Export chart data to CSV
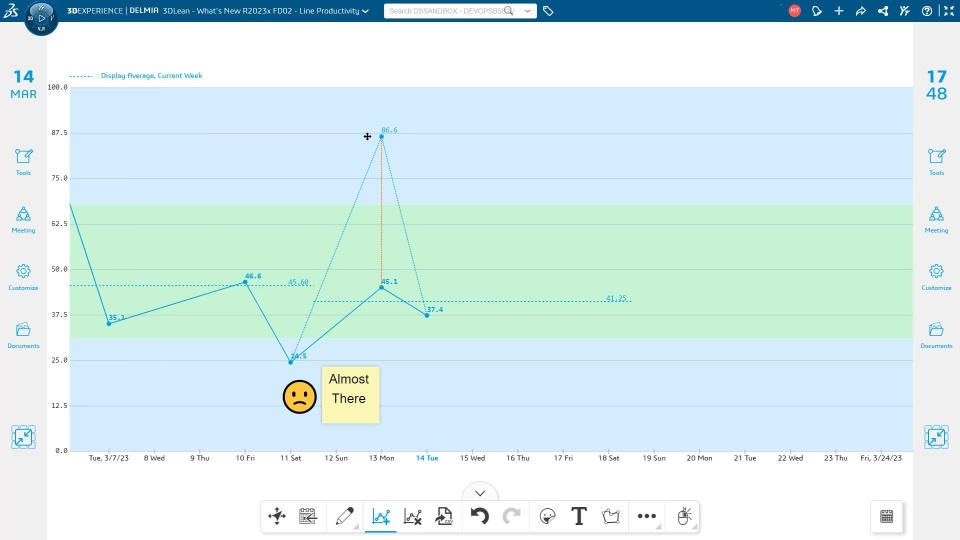 445,516
